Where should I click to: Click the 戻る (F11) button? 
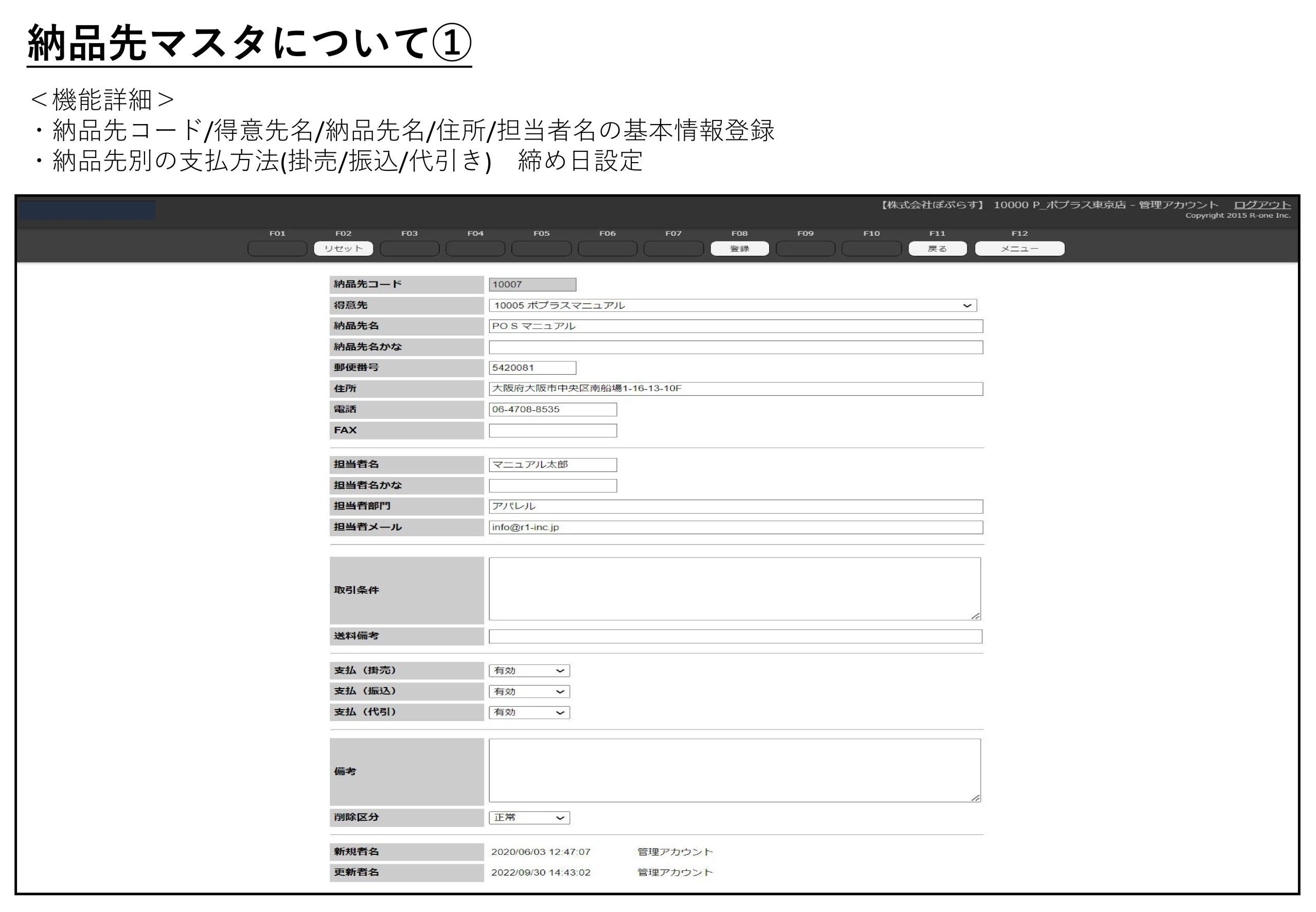pyautogui.click(x=937, y=249)
